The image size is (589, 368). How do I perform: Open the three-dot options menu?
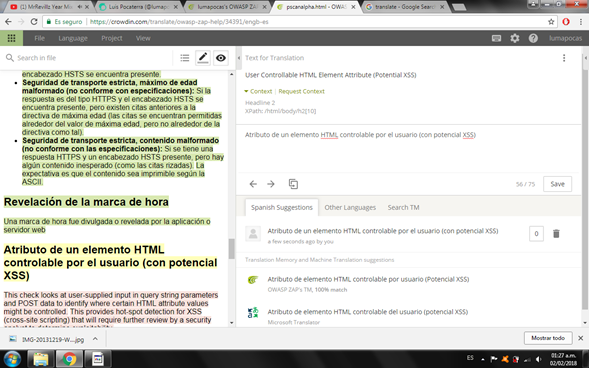click(564, 58)
